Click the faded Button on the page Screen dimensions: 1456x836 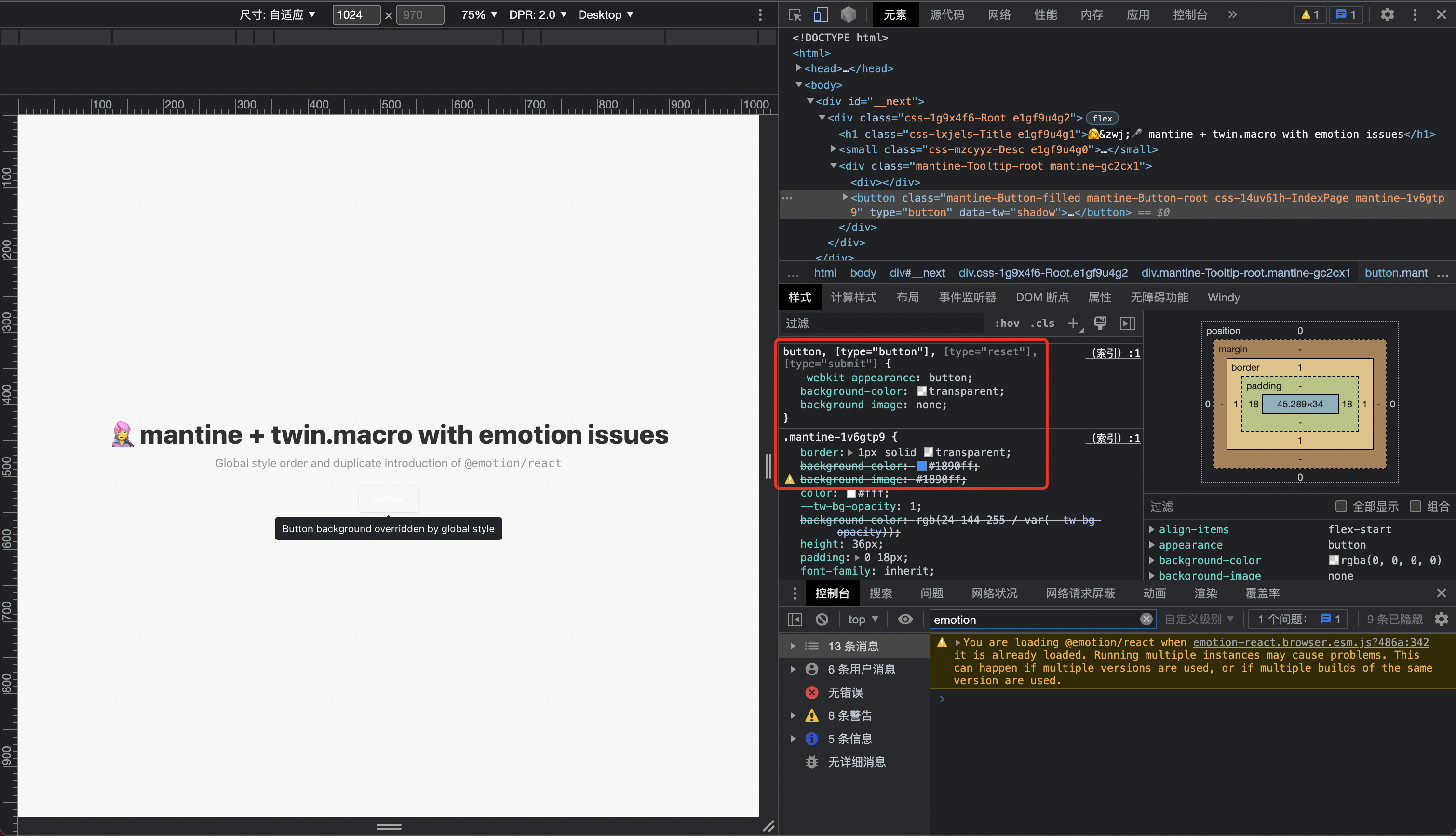point(388,499)
